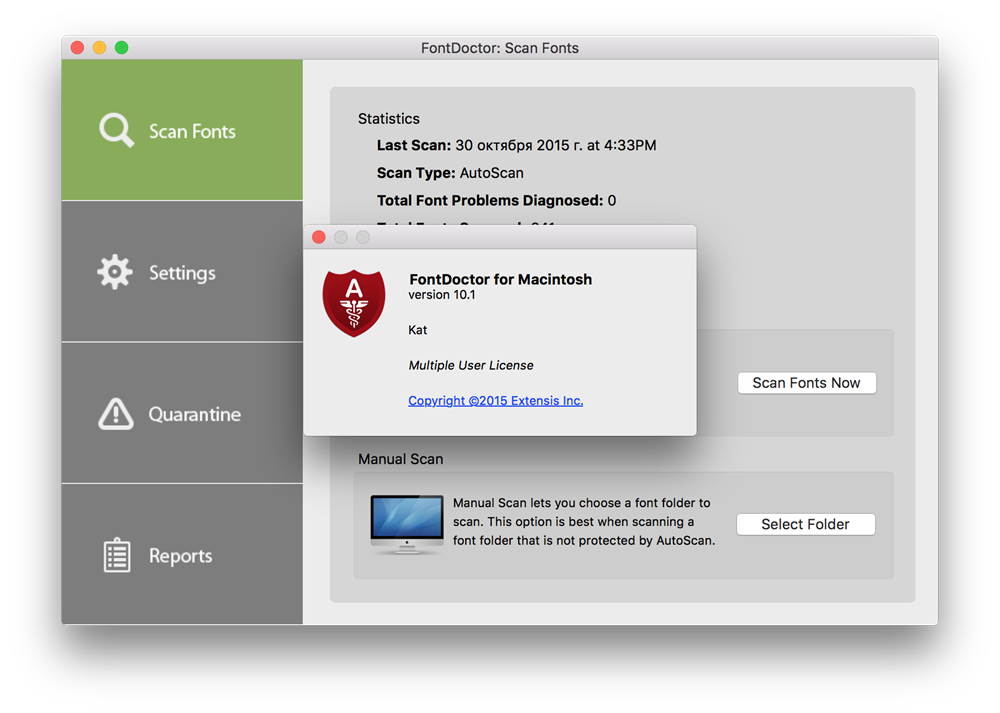This screenshot has width=1000, height=713.
Task: Click the Scan Fonts Now button
Action: tap(807, 383)
